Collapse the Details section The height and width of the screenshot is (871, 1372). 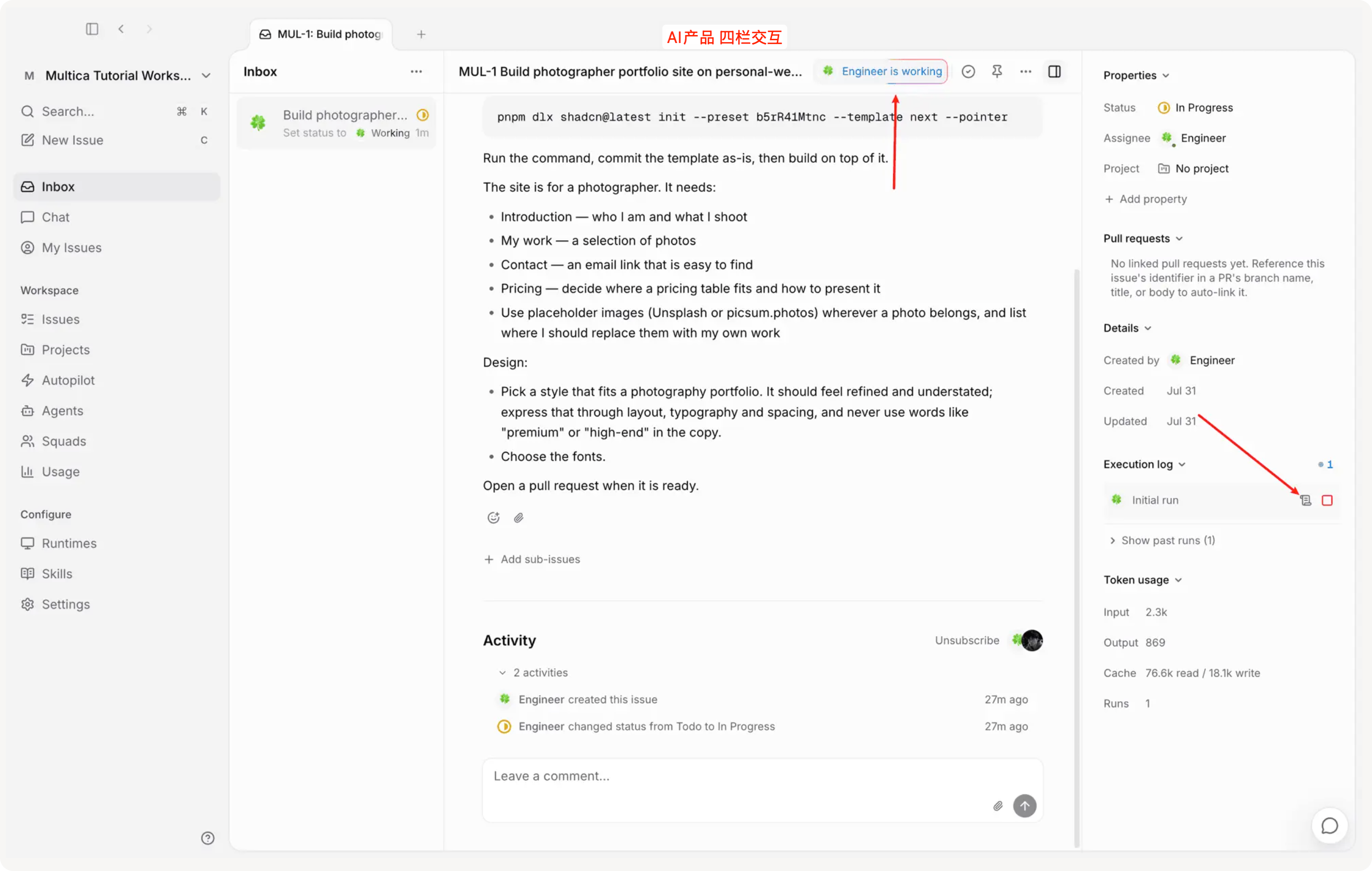(x=1127, y=328)
